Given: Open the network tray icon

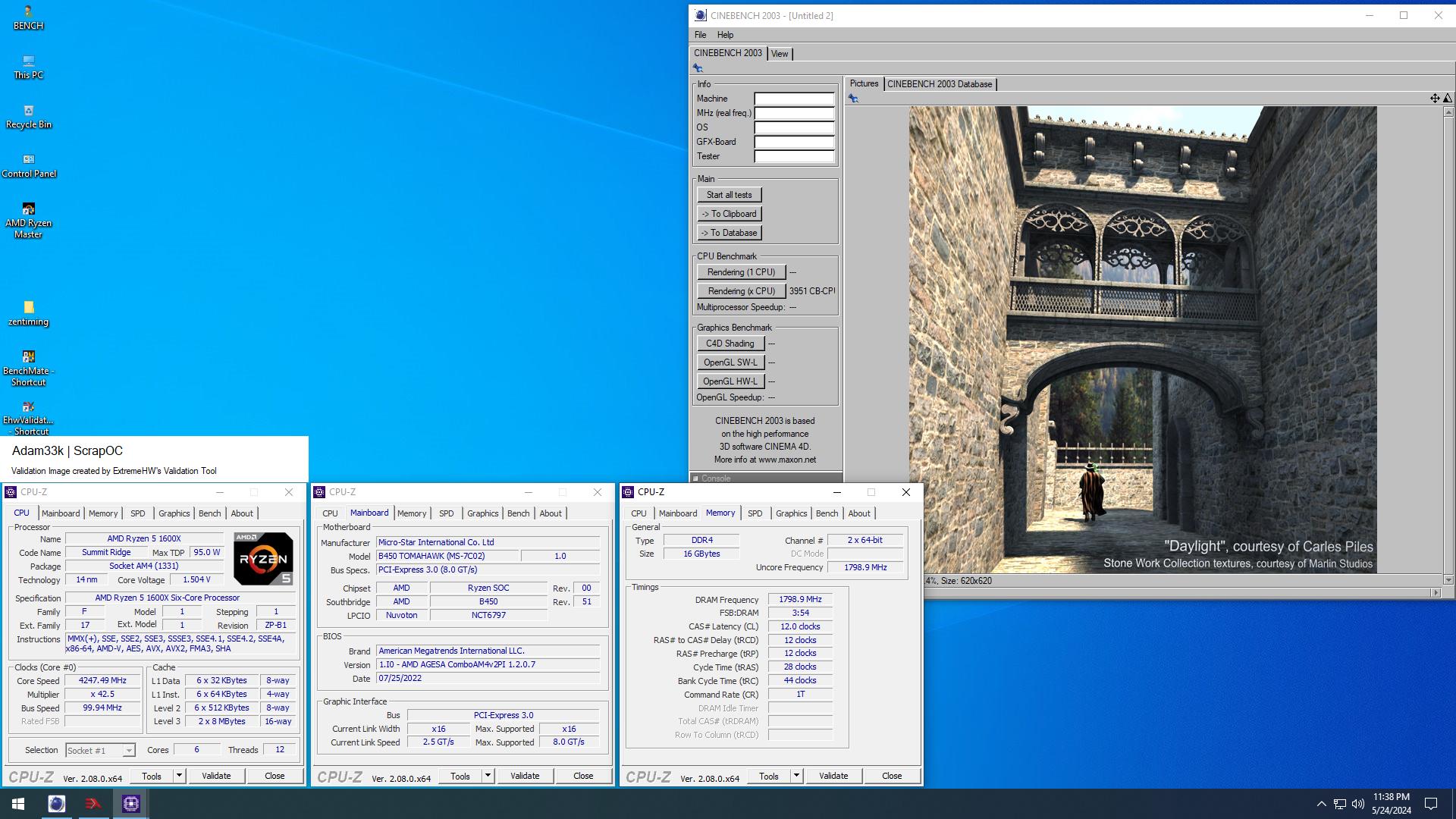Looking at the screenshot, I should (x=1340, y=804).
